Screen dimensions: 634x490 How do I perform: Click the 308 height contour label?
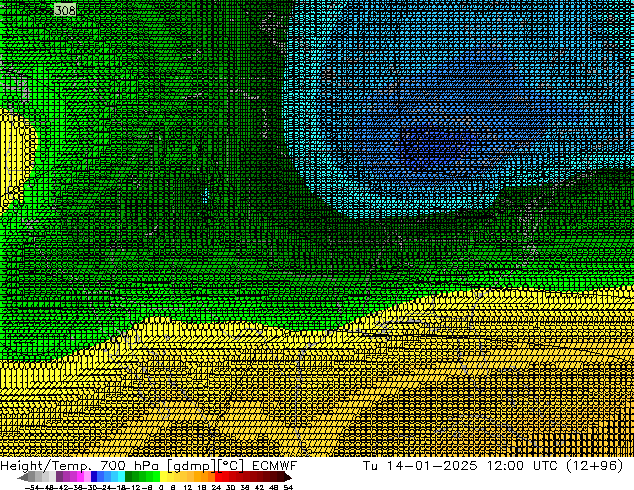click(65, 10)
